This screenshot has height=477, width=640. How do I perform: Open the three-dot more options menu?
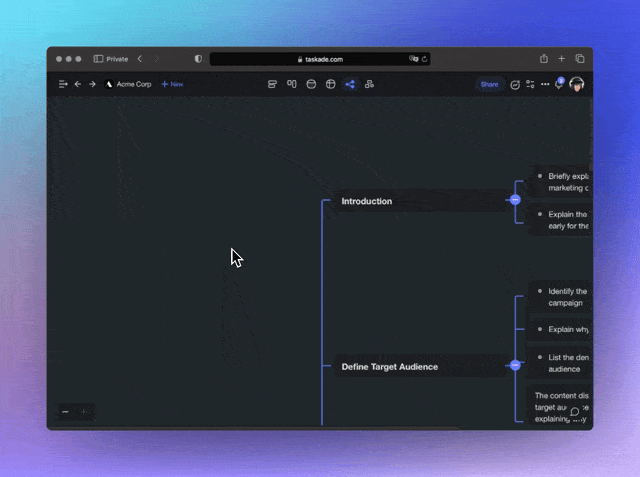click(x=545, y=84)
